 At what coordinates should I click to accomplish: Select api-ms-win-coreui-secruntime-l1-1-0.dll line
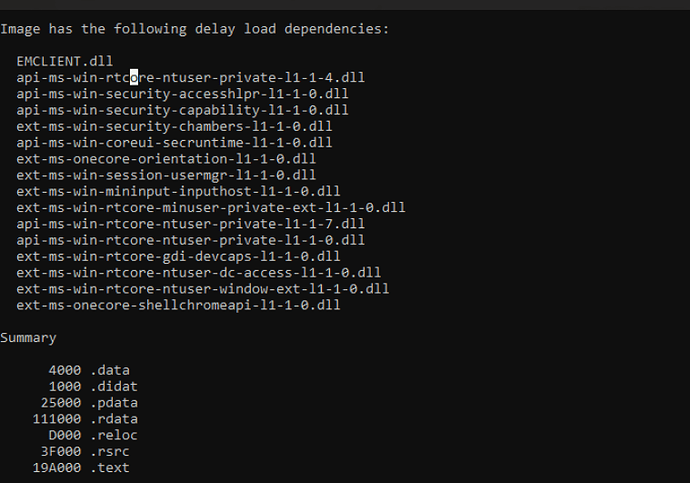(x=174, y=143)
